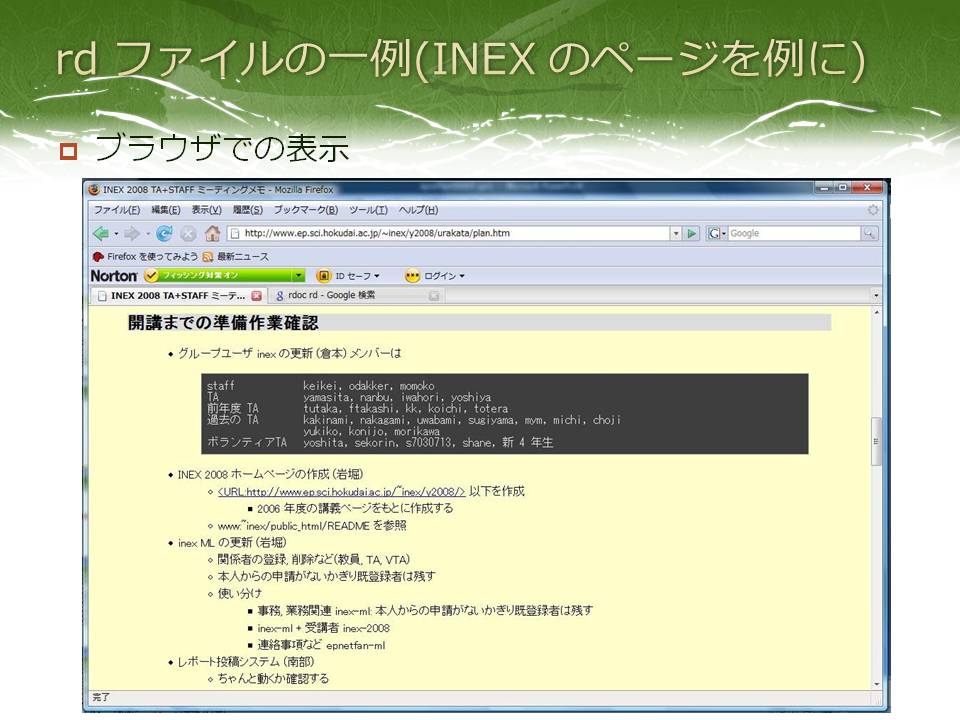Open the 表示(V) menu
960x720 pixels.
pyautogui.click(x=206, y=210)
